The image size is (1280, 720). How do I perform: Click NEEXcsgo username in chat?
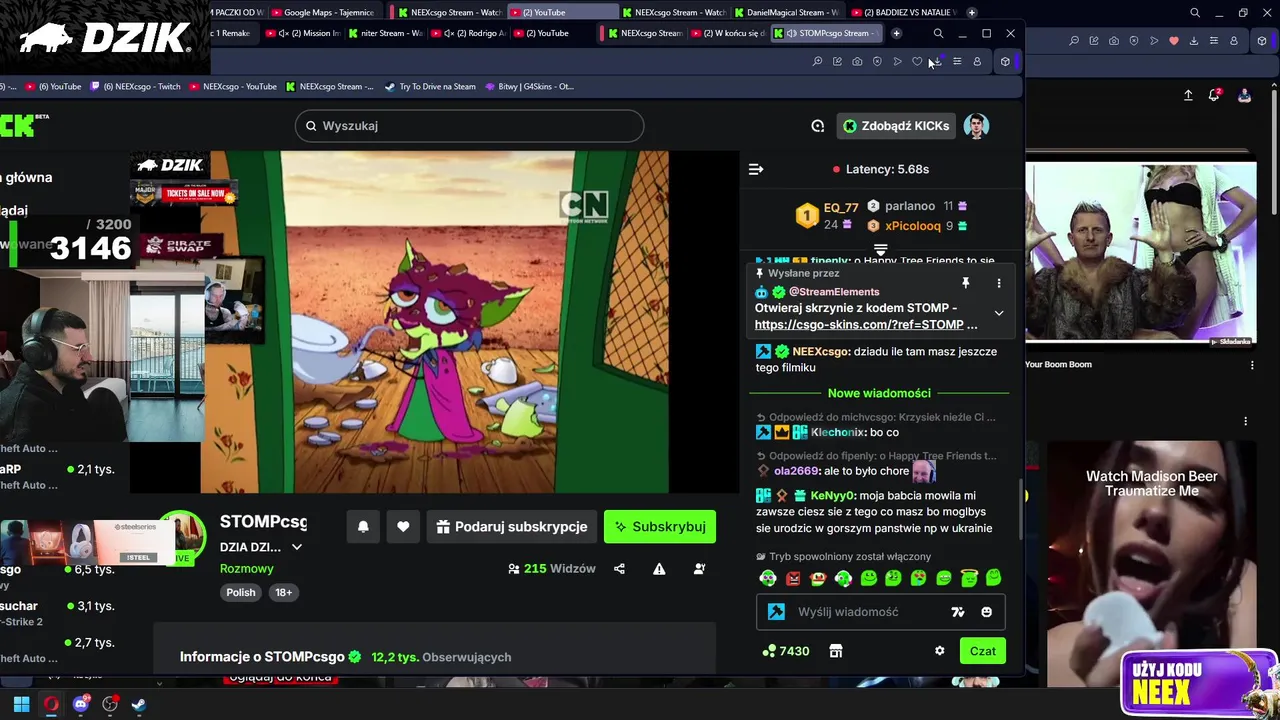tap(820, 352)
